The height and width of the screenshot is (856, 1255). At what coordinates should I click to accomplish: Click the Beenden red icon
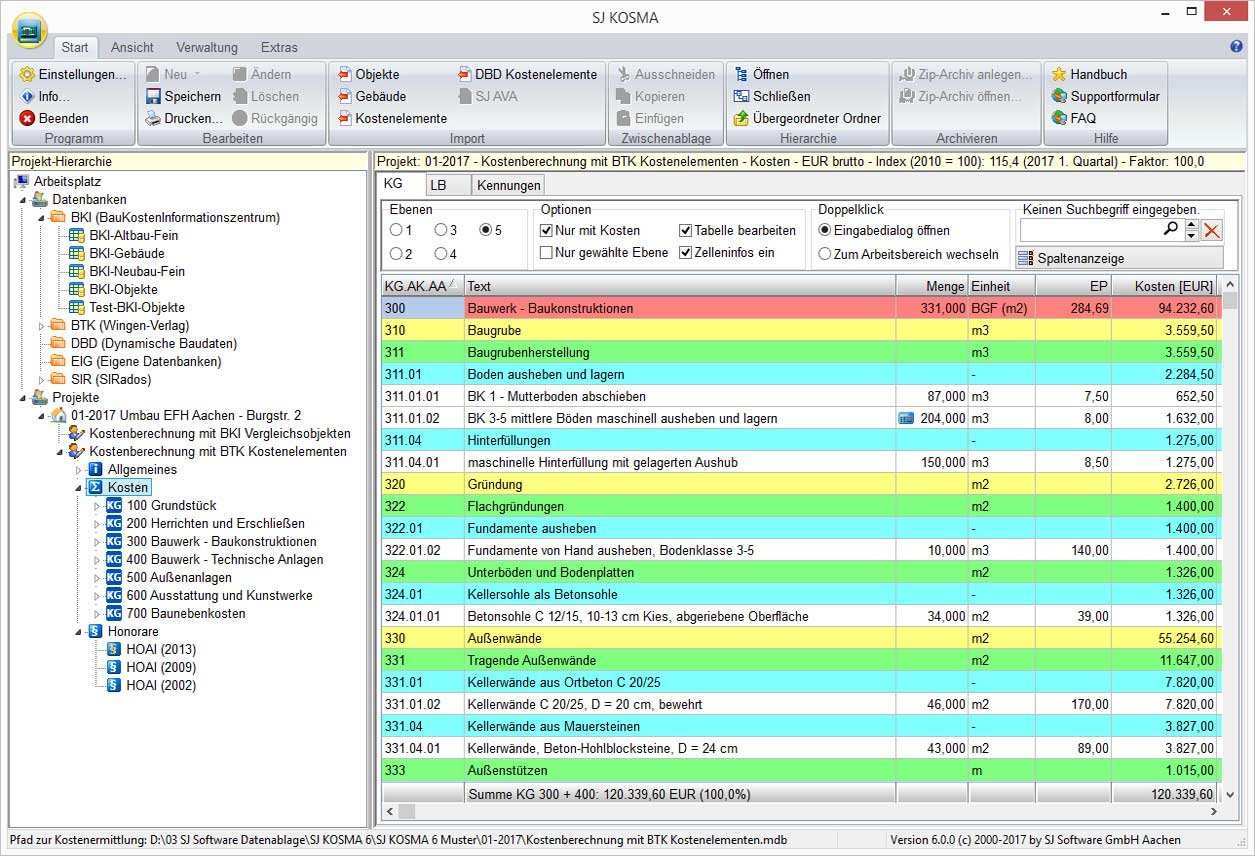point(27,118)
